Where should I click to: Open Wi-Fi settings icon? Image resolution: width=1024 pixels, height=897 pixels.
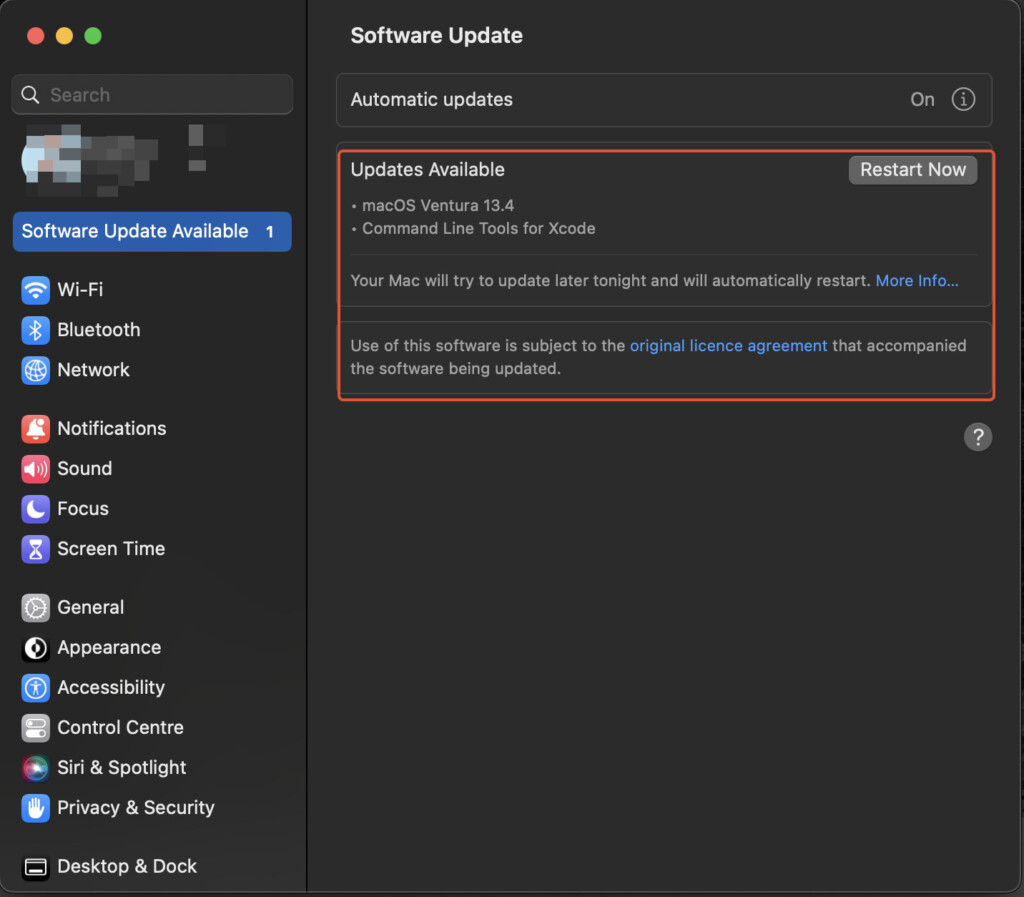(x=35, y=290)
